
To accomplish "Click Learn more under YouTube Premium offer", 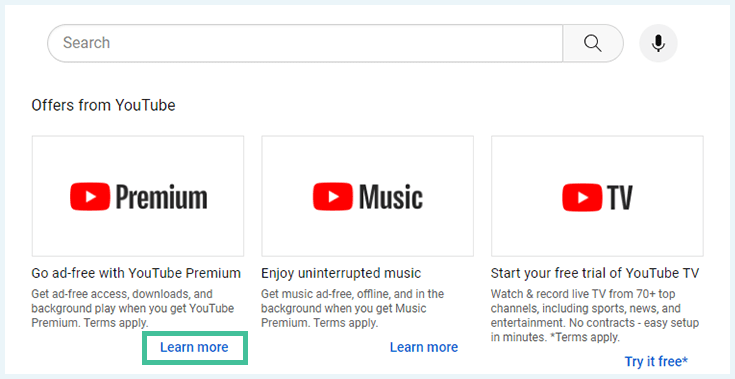I will coord(194,347).
